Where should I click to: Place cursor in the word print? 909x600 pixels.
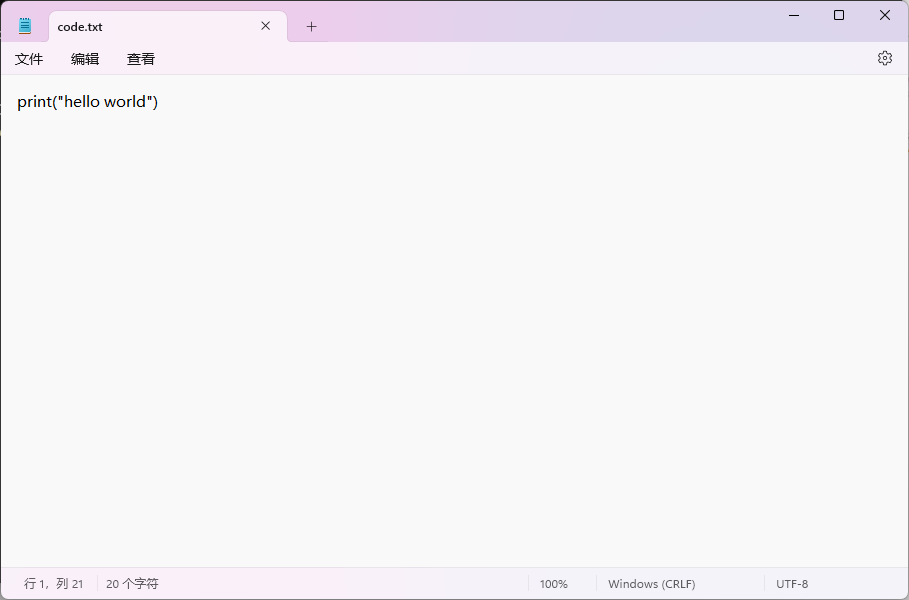point(33,102)
